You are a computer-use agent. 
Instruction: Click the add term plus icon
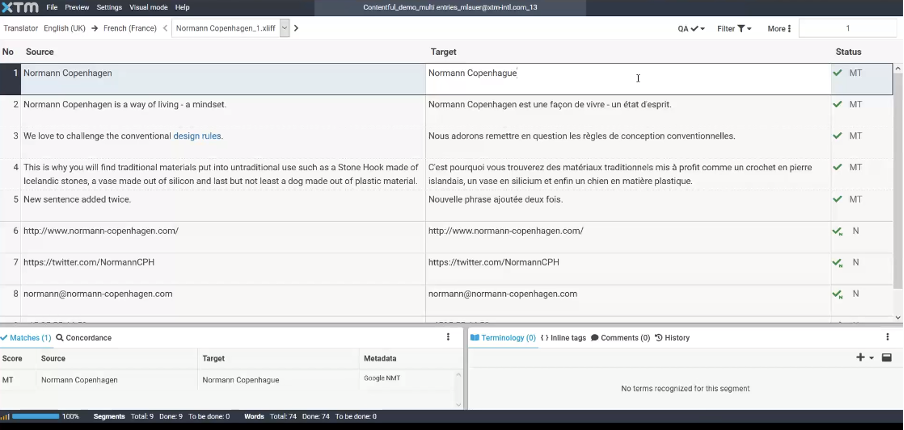pyautogui.click(x=860, y=357)
